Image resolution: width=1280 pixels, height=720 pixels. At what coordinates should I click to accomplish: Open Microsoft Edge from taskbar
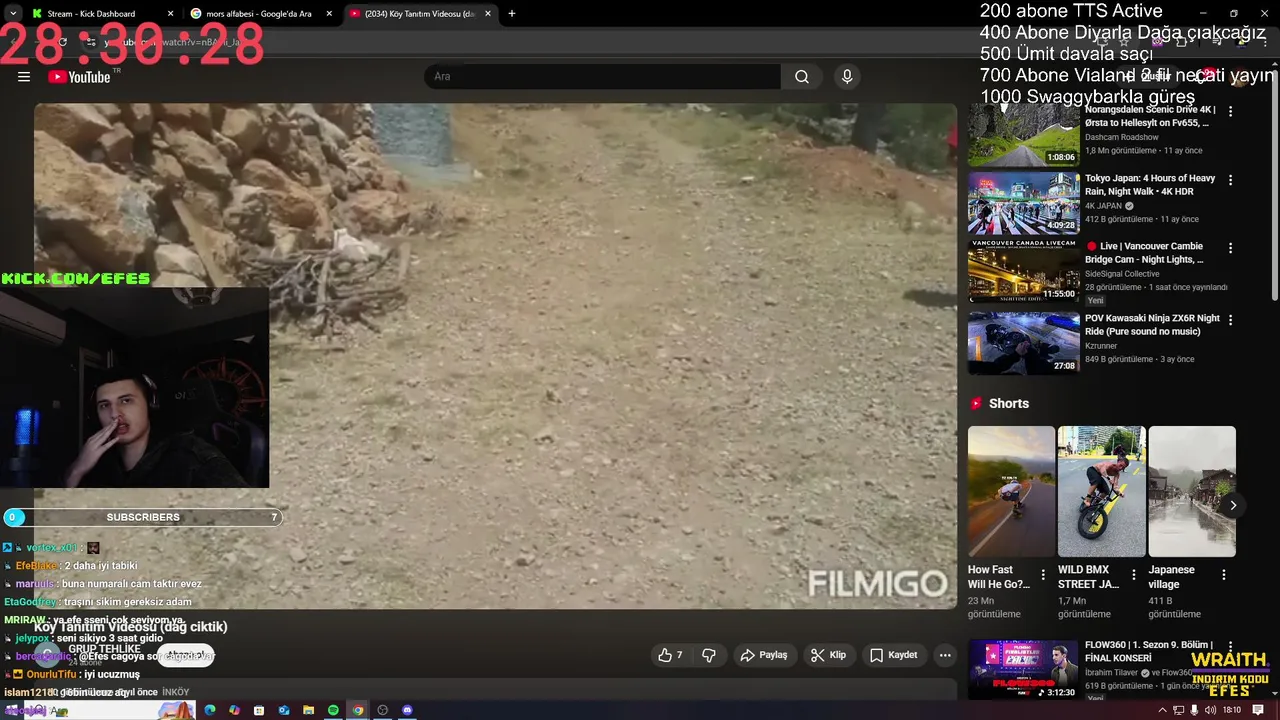pyautogui.click(x=210, y=710)
